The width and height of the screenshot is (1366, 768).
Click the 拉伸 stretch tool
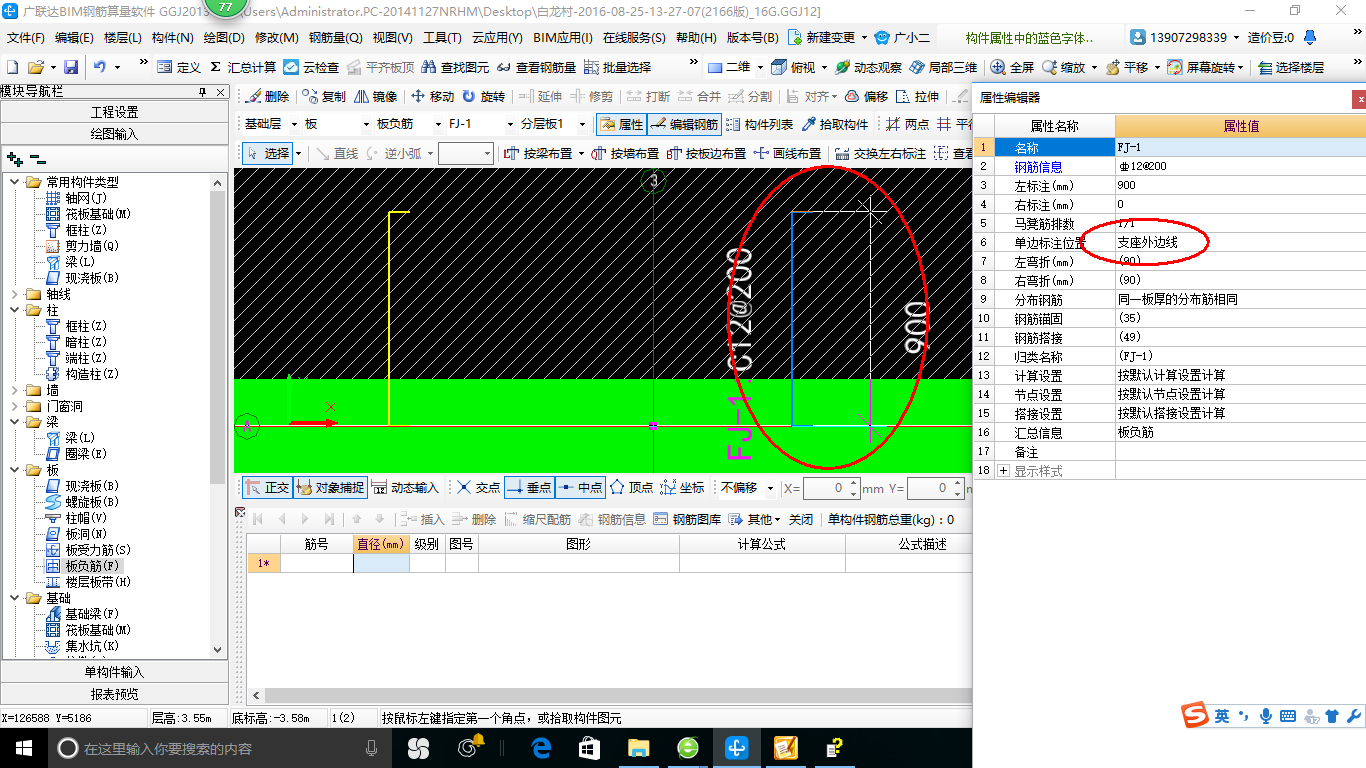tap(917, 96)
